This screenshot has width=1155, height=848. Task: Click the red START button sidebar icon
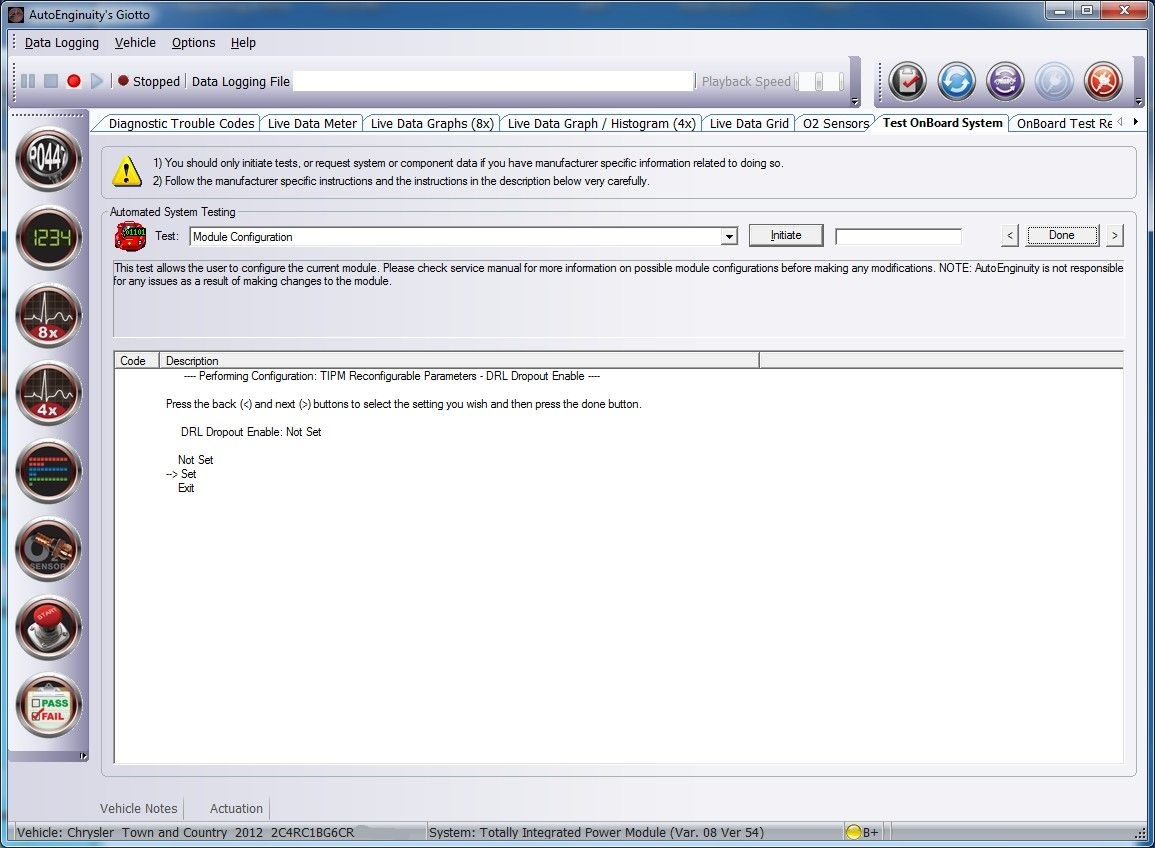tap(49, 628)
